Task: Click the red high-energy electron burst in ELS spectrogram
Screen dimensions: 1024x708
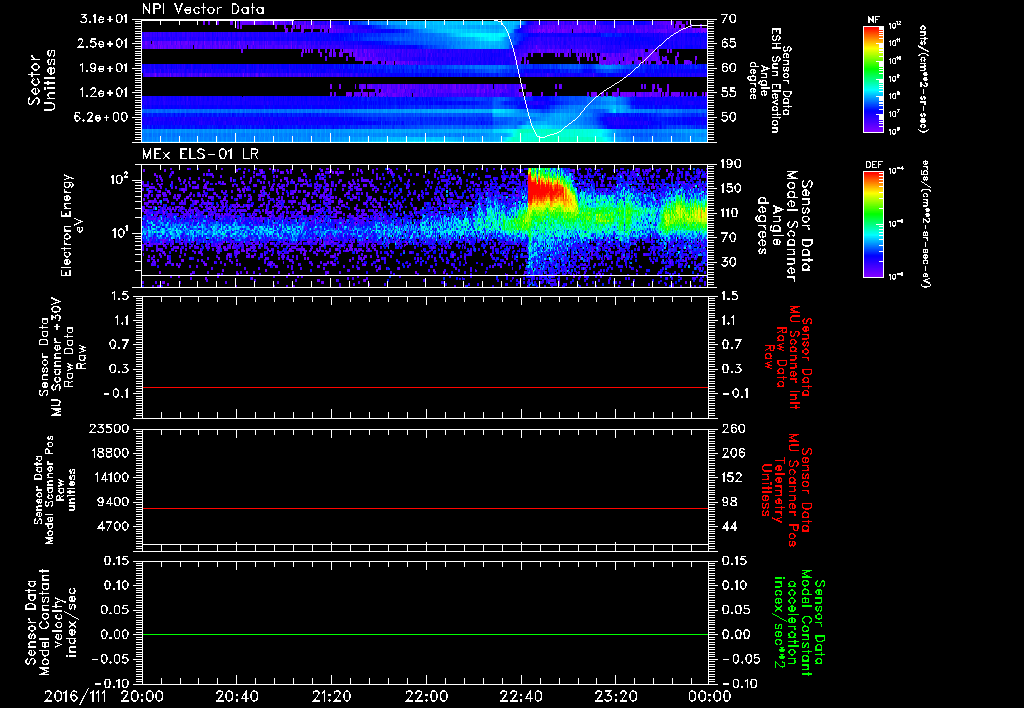Action: (x=551, y=189)
